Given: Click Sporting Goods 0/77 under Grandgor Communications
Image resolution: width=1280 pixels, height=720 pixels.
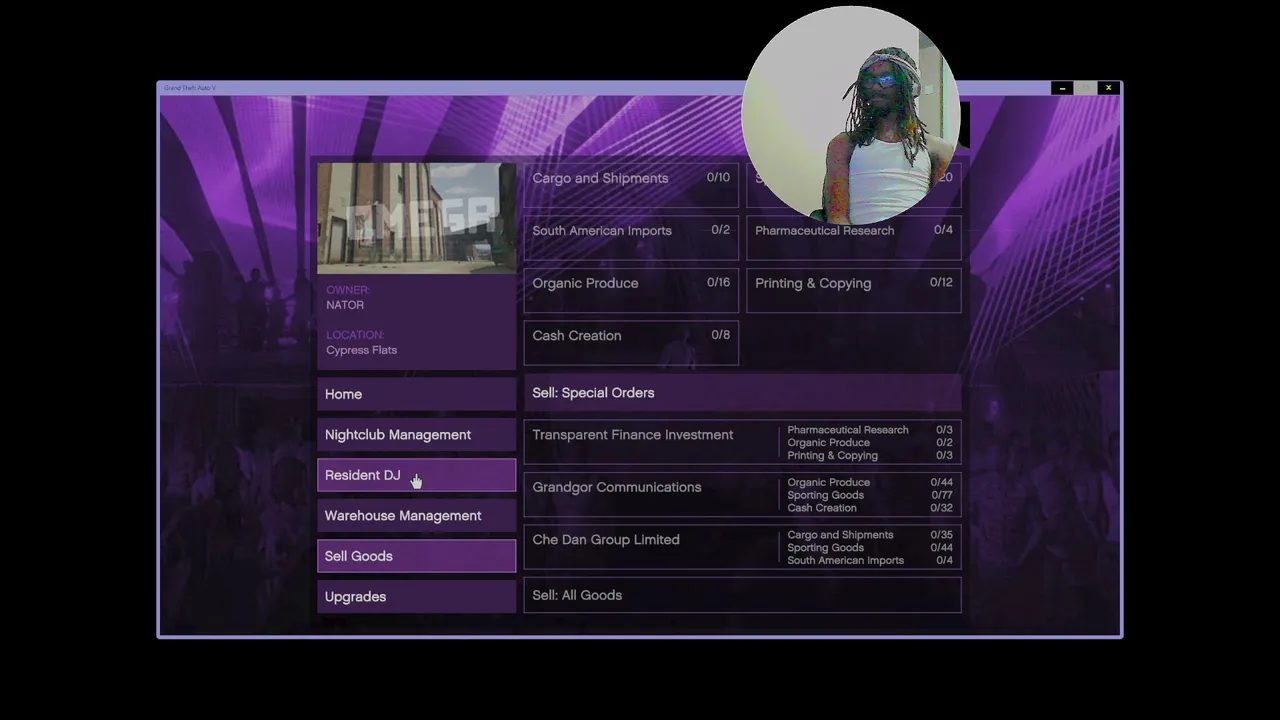Looking at the screenshot, I should click(870, 495).
